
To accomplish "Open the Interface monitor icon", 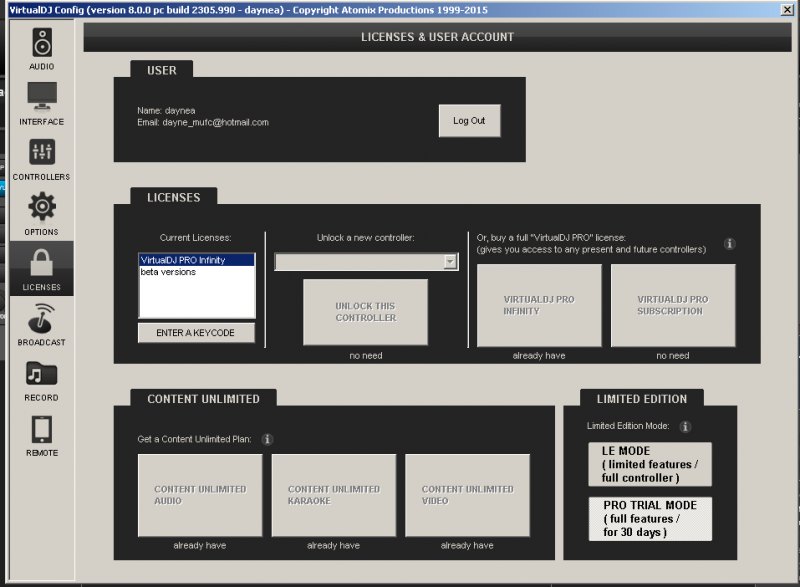I will [42, 96].
